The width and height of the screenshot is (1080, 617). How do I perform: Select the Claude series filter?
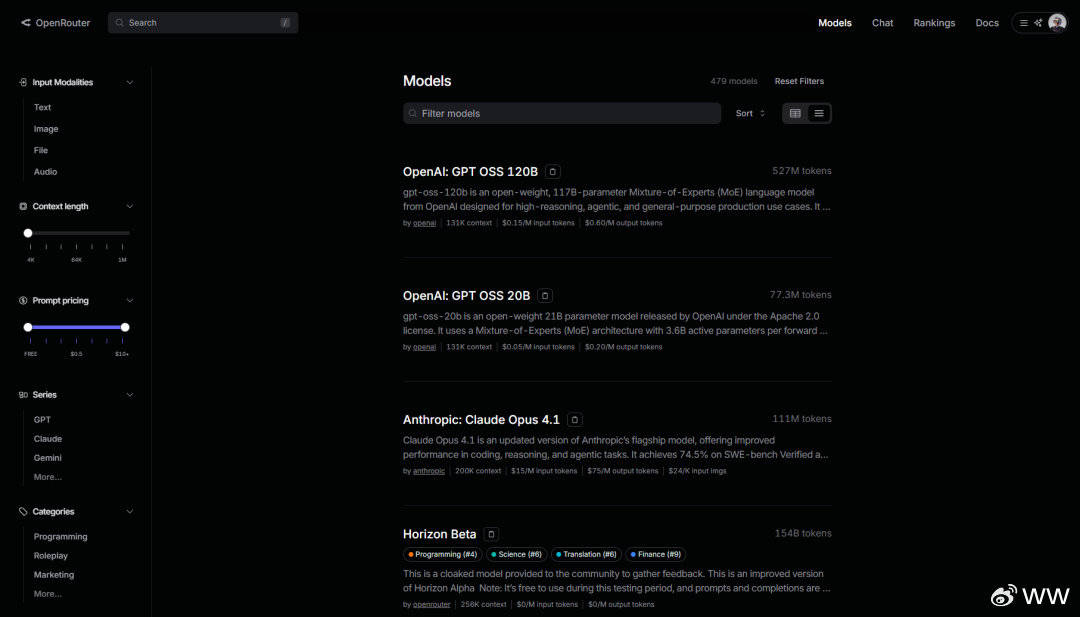(x=48, y=439)
